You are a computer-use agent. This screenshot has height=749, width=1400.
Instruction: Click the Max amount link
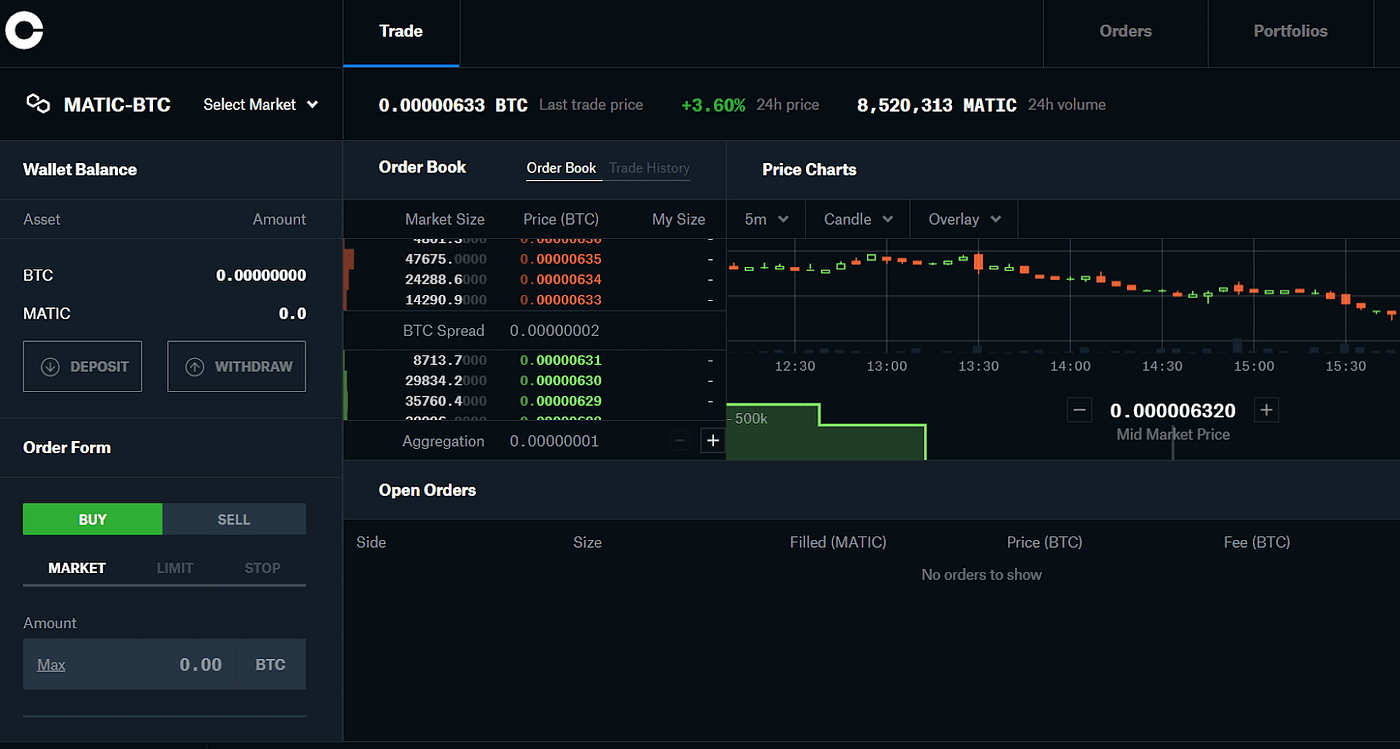coord(51,665)
